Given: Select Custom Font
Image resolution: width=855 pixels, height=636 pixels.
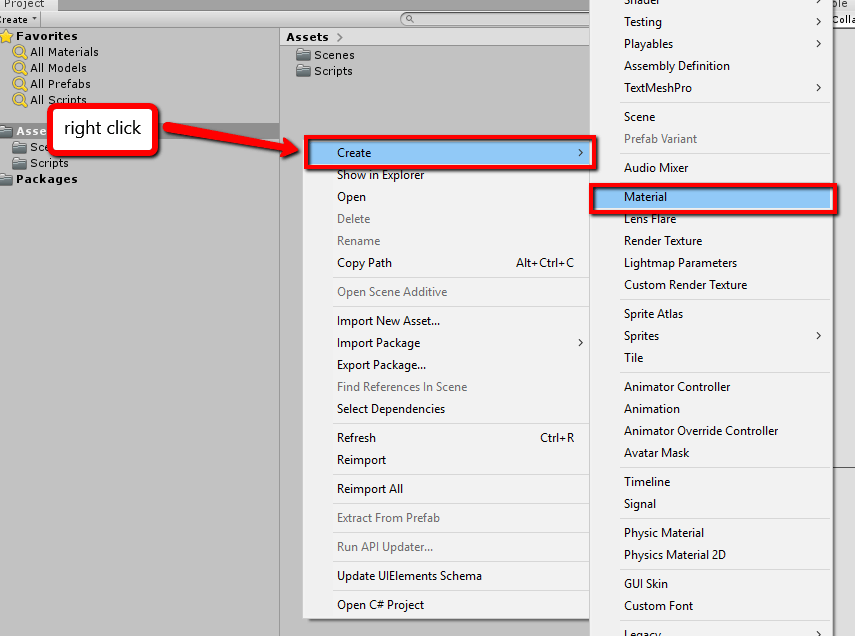Looking at the screenshot, I should pos(658,605).
